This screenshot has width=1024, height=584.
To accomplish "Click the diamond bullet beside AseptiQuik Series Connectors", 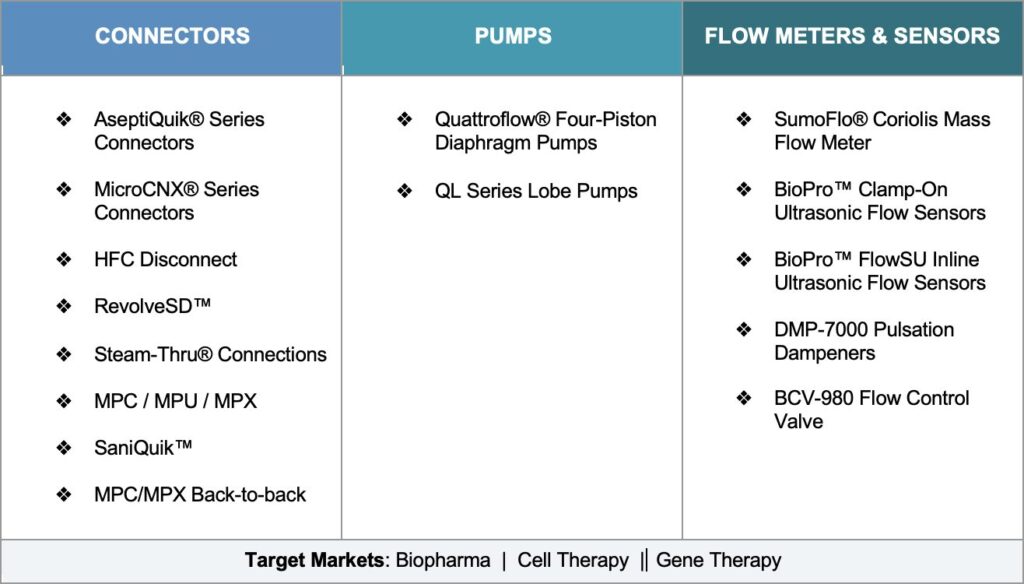I will (x=64, y=120).
